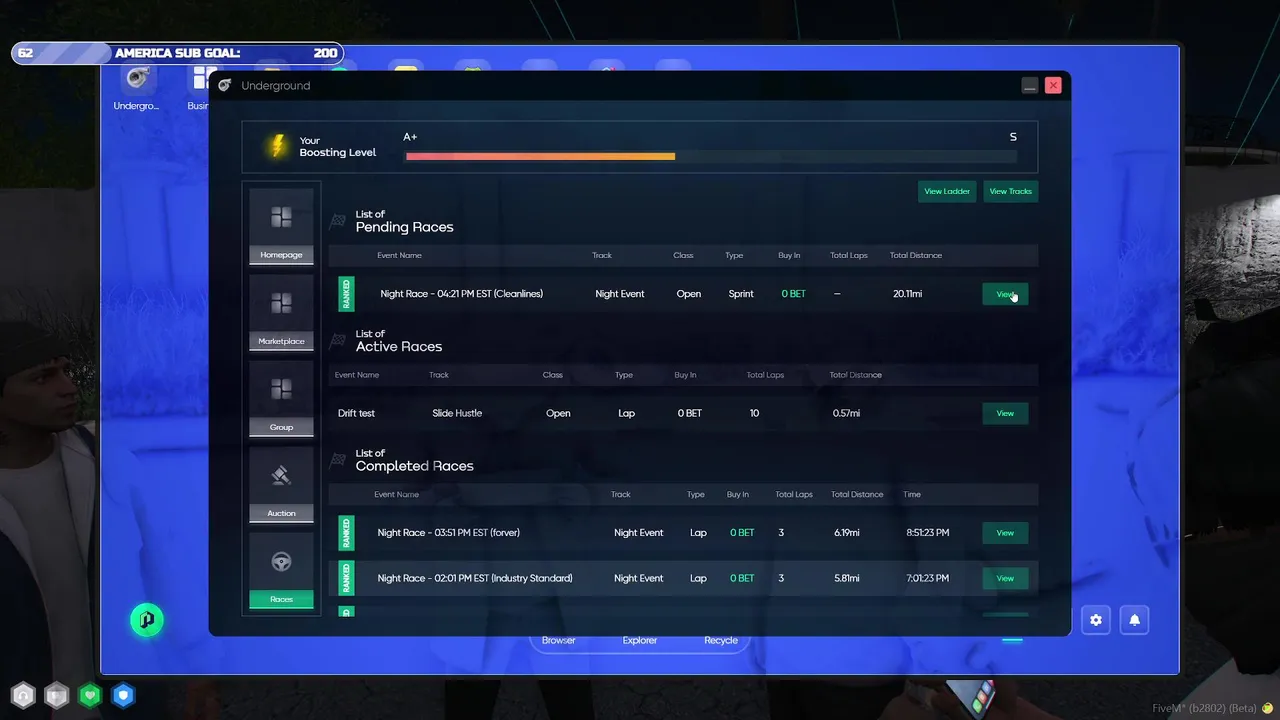Open the Homepage sidebar section
The width and height of the screenshot is (1280, 720).
coord(281,227)
